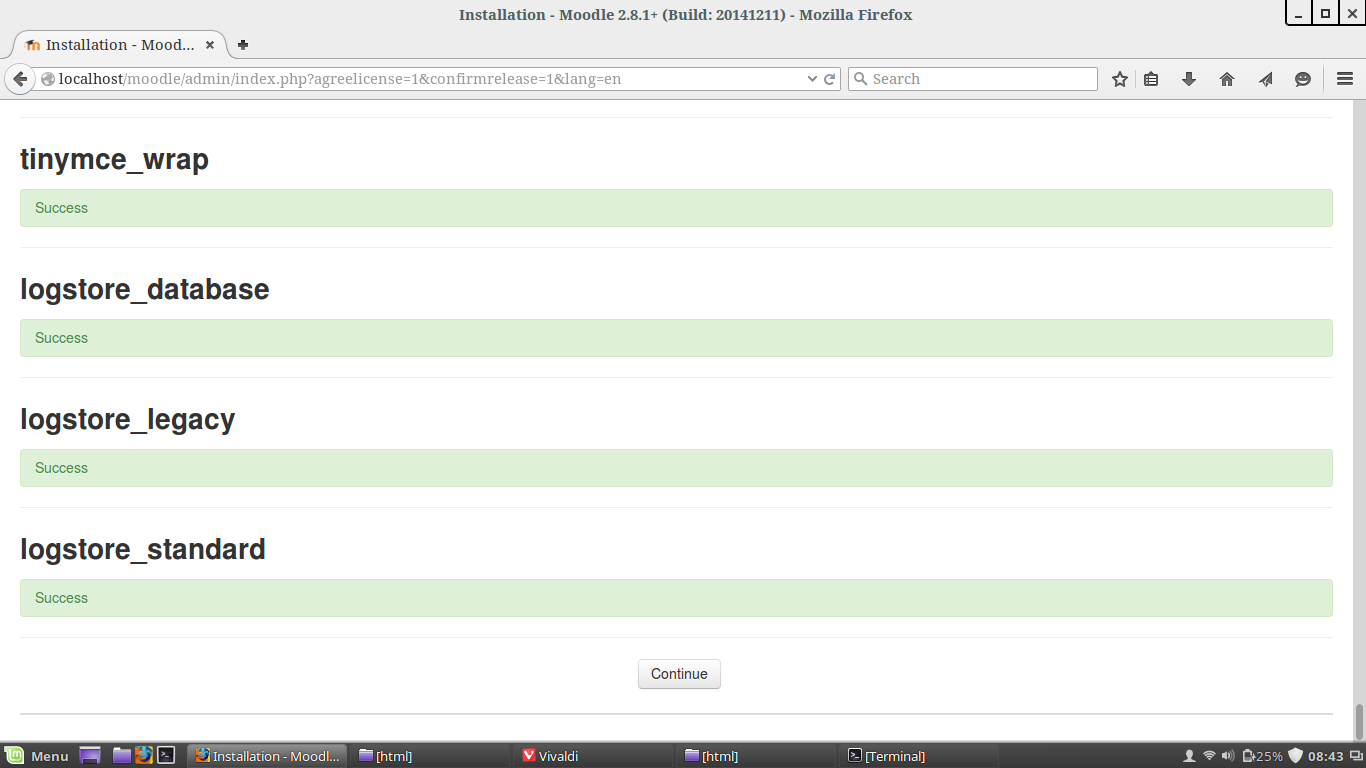
Task: Switch to the [Terminal] taskbar window
Action: click(x=919, y=756)
